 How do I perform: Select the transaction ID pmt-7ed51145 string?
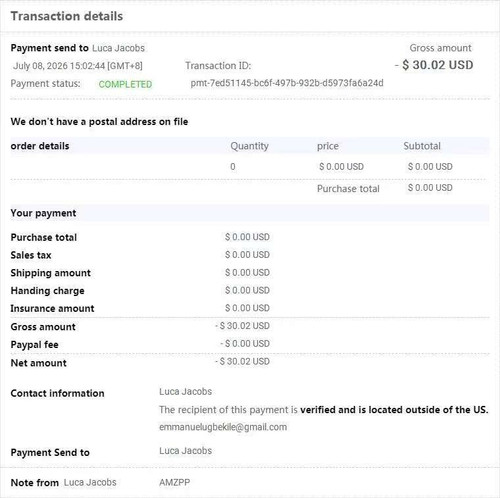[287, 83]
